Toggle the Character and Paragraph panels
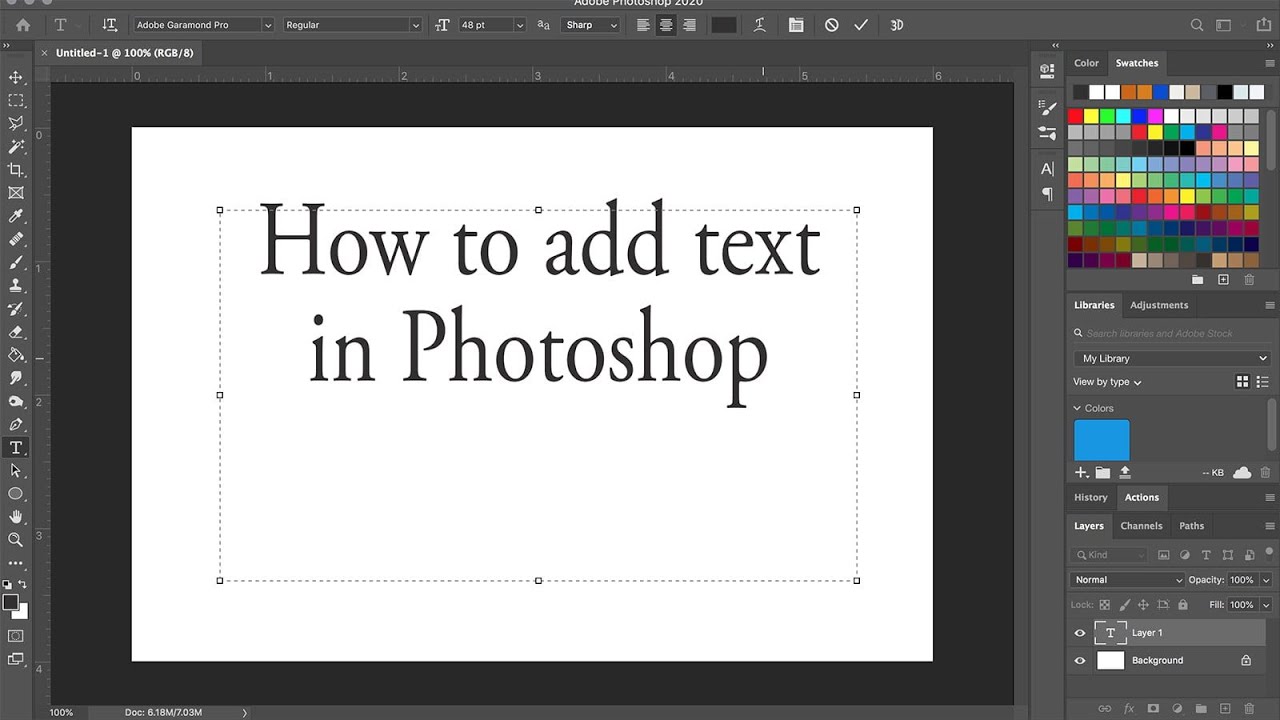This screenshot has height=720, width=1280. pos(796,25)
